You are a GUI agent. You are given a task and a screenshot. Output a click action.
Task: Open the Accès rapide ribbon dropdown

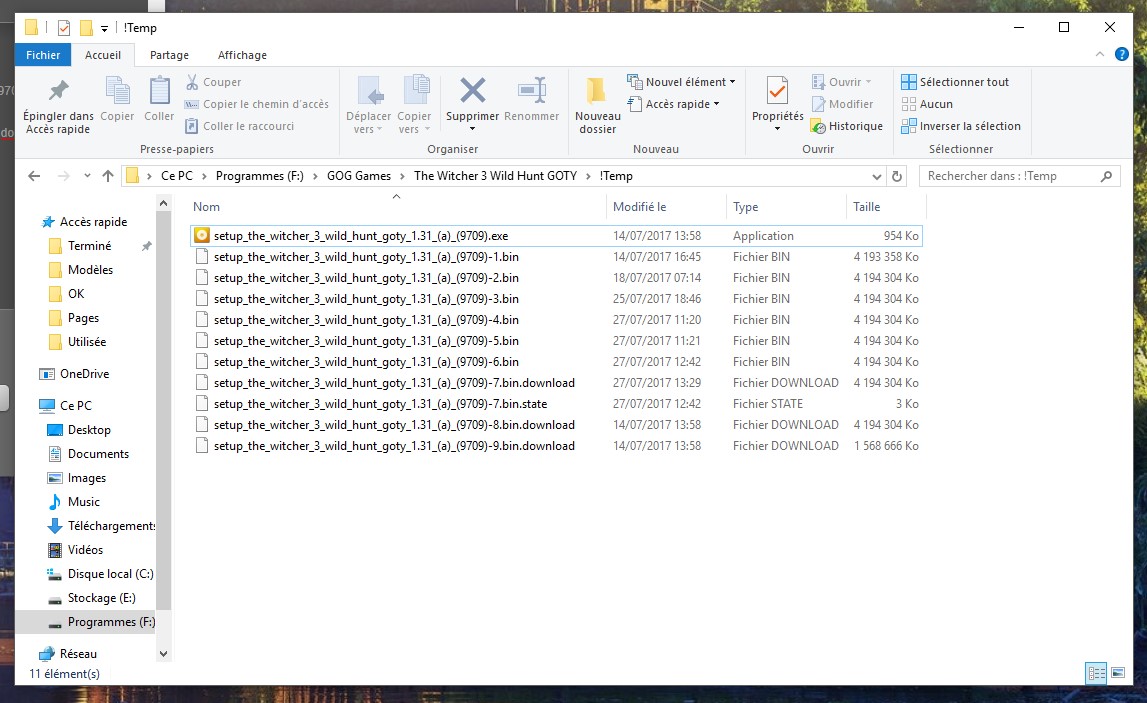point(674,104)
